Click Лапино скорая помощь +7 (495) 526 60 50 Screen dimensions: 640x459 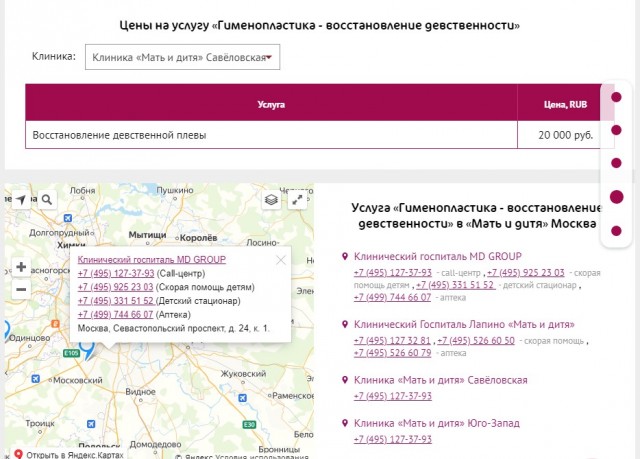pyautogui.click(x=476, y=341)
